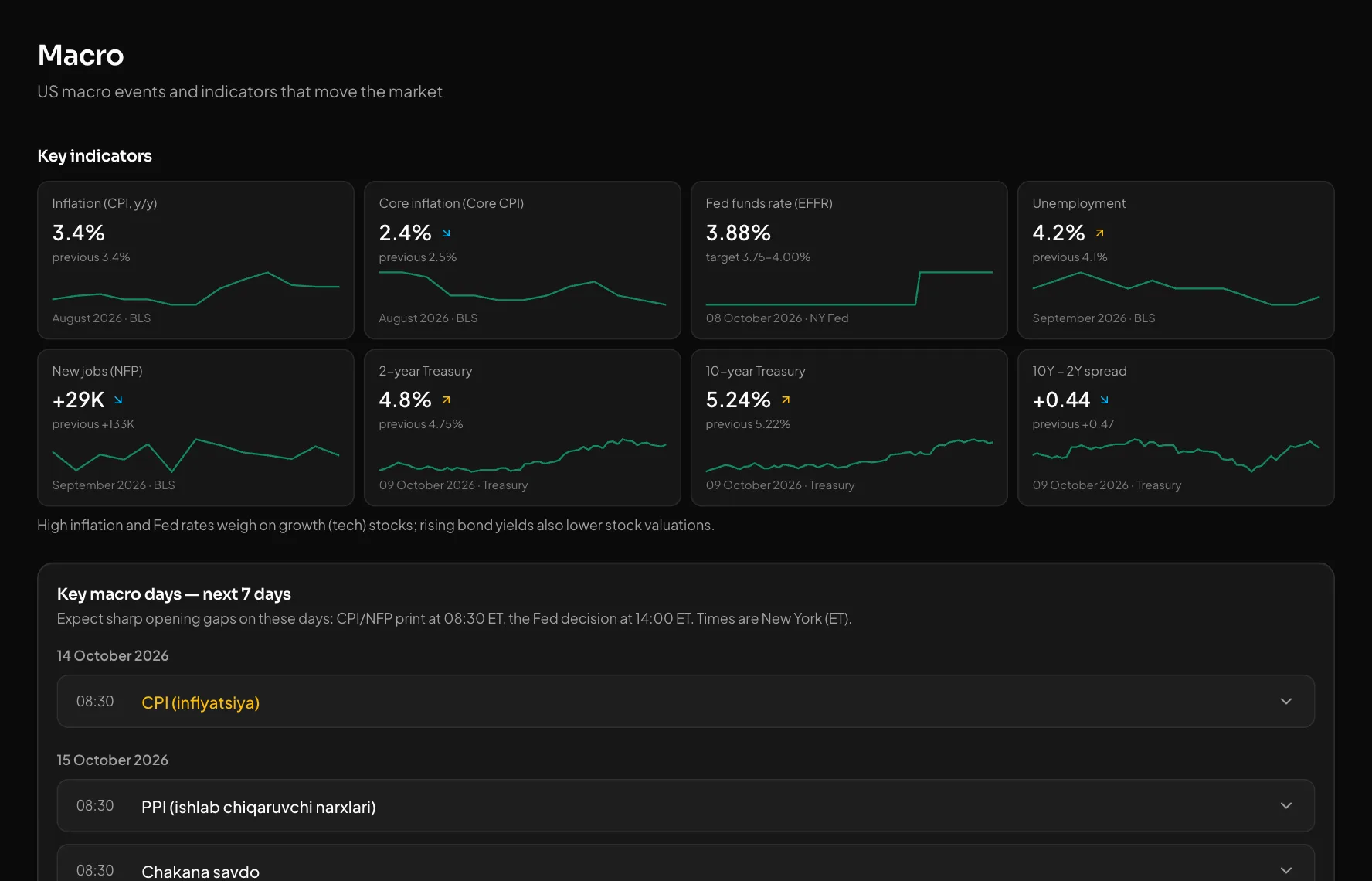Viewport: 1372px width, 881px height.
Task: Click the down arrow beside 10Y–2Y spread +0.44
Action: click(1104, 400)
